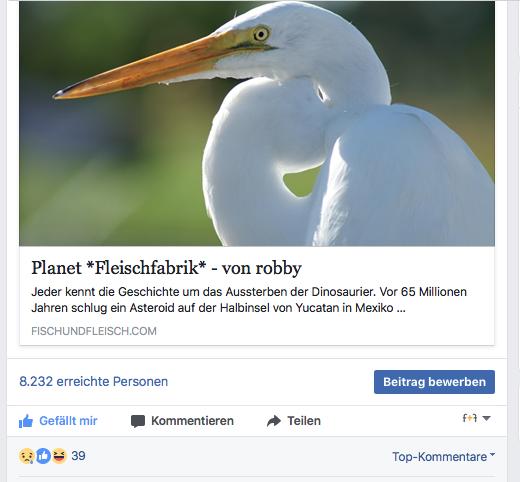Toggle the Gefällt mir like label
The height and width of the screenshot is (482, 520).
68,421
